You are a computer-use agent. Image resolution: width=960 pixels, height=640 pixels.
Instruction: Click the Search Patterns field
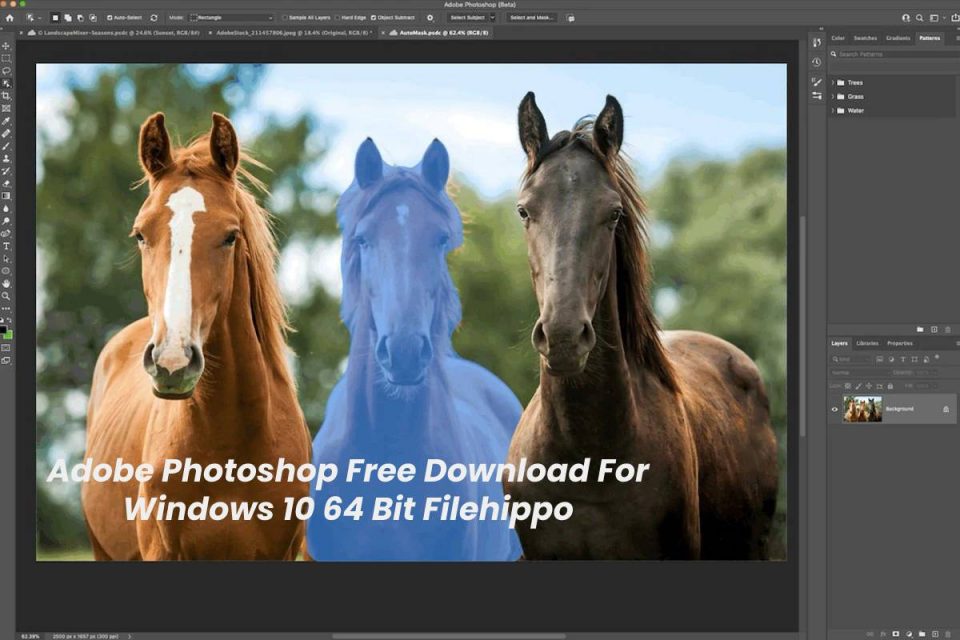coord(880,53)
